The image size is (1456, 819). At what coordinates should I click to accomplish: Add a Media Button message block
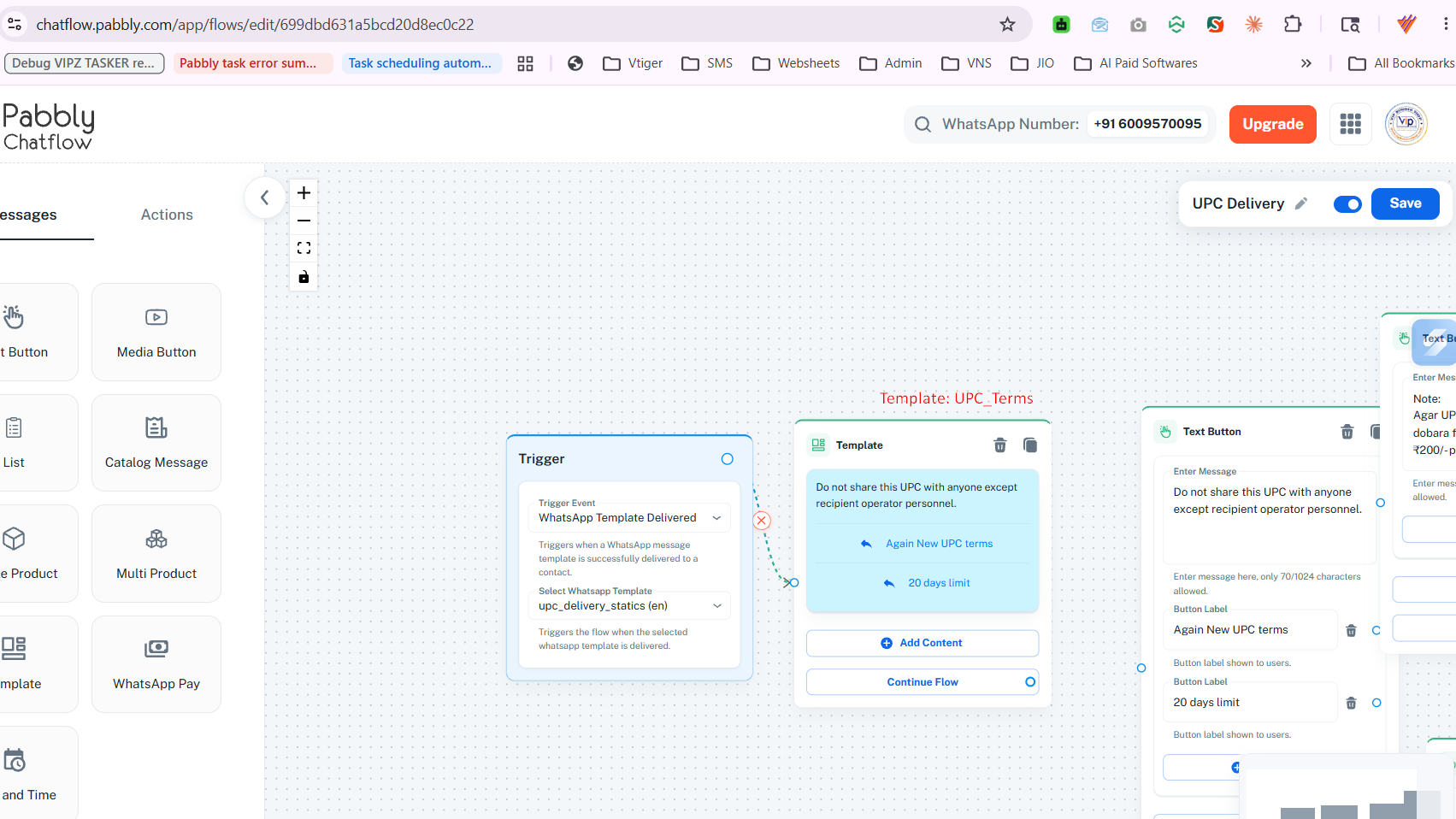[x=156, y=333]
